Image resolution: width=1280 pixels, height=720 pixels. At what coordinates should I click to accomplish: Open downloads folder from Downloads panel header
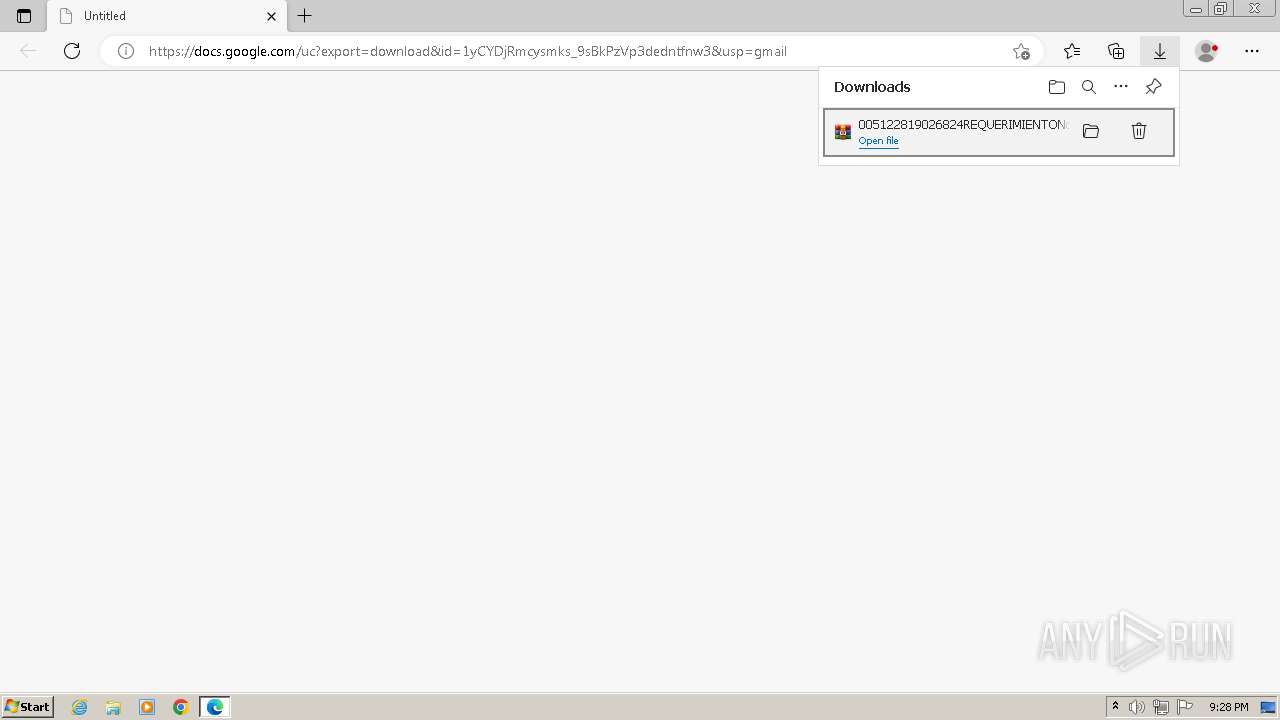point(1057,87)
